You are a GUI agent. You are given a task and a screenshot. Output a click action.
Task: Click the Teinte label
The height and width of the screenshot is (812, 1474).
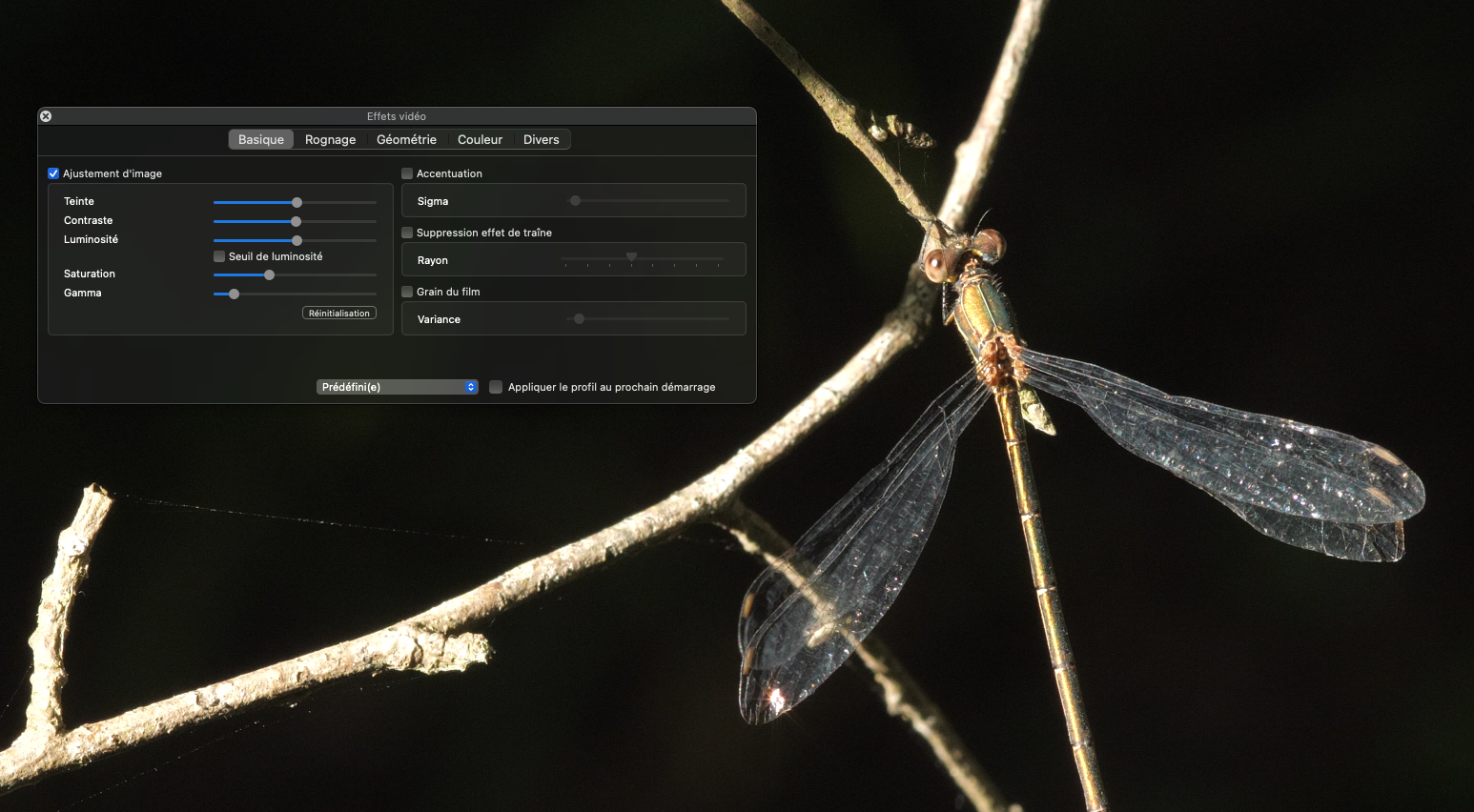pos(79,201)
